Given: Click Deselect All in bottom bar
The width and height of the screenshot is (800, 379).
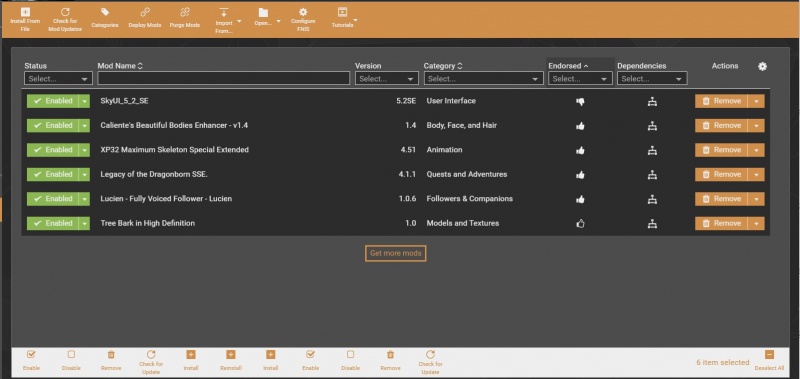Looking at the screenshot, I should (x=769, y=360).
